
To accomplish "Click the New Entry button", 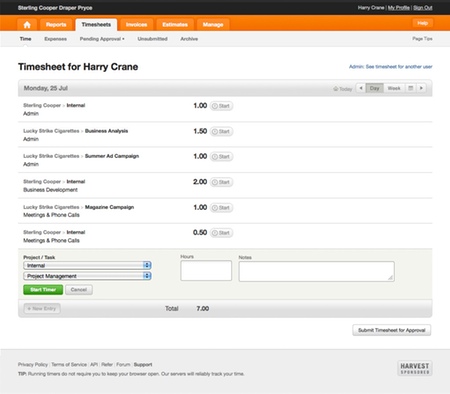I will click(x=42, y=309).
